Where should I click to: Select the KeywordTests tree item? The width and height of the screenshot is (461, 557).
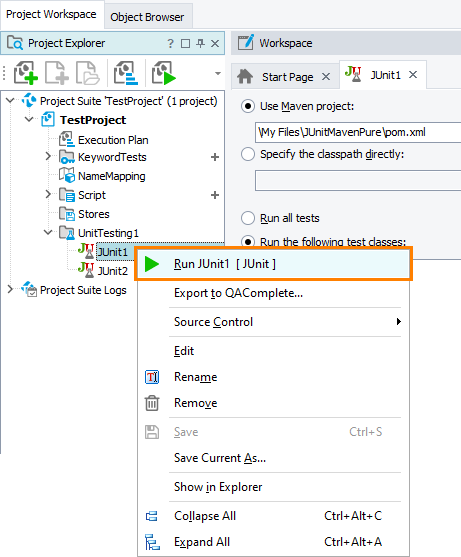point(112,157)
